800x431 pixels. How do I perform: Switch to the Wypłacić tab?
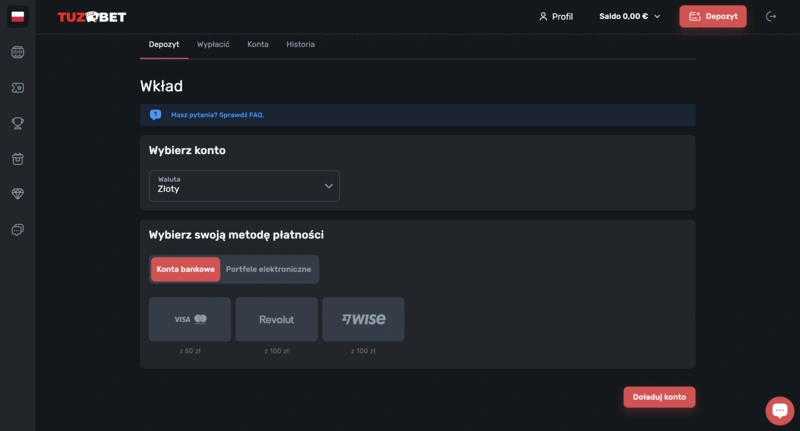[213, 45]
